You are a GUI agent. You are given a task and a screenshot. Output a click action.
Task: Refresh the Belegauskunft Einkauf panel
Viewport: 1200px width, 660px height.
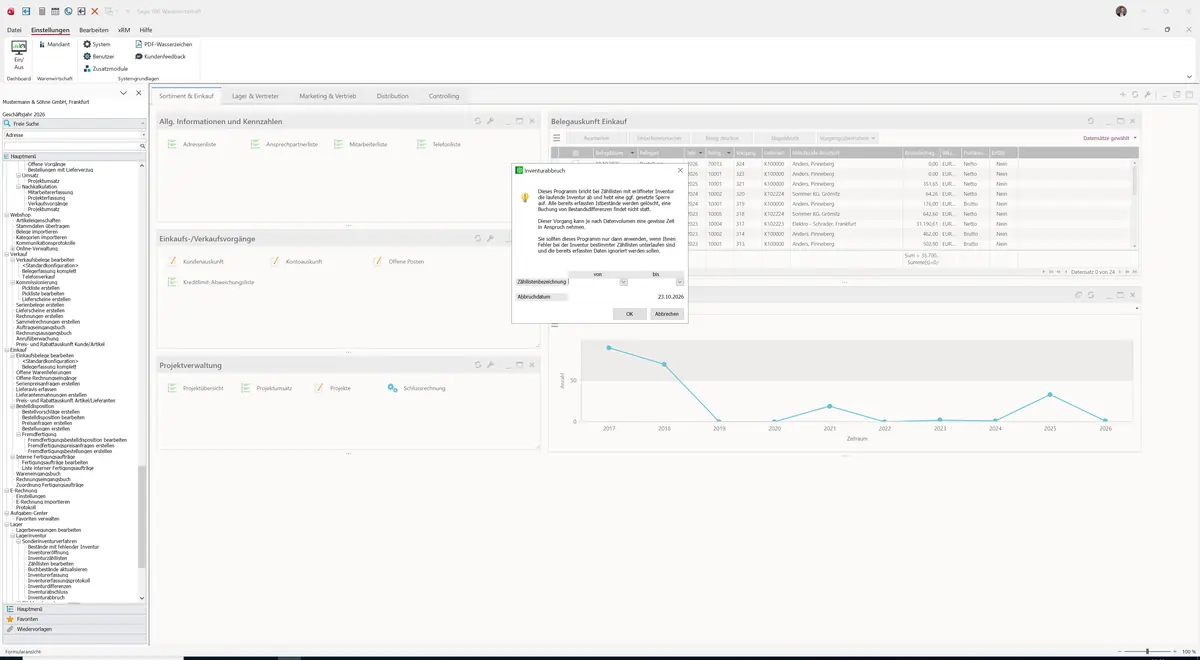pyautogui.click(x=1091, y=121)
